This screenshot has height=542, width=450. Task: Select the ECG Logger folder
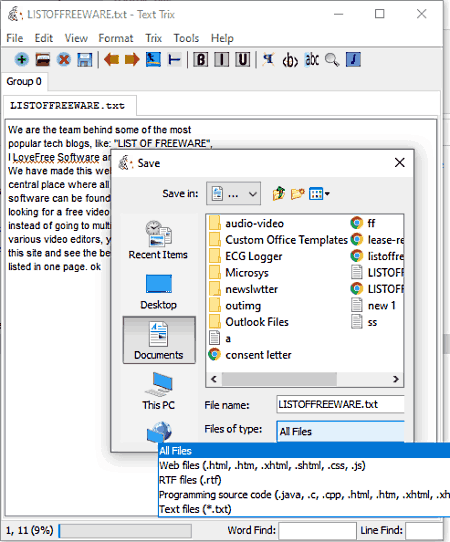(x=246, y=256)
